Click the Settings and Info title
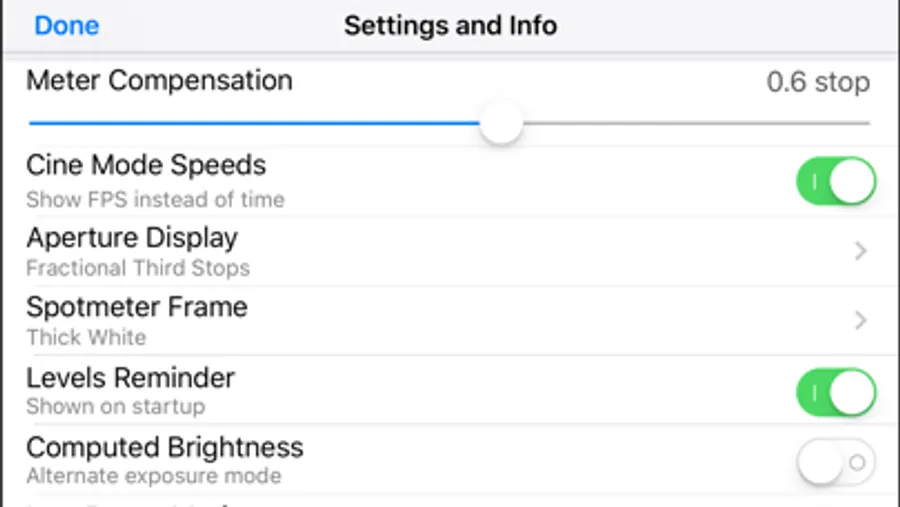This screenshot has width=900, height=507. pyautogui.click(x=450, y=25)
